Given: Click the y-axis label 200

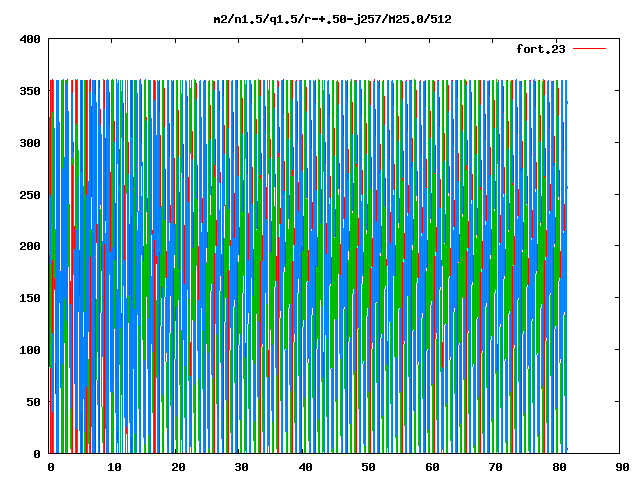Looking at the screenshot, I should click(30, 246).
